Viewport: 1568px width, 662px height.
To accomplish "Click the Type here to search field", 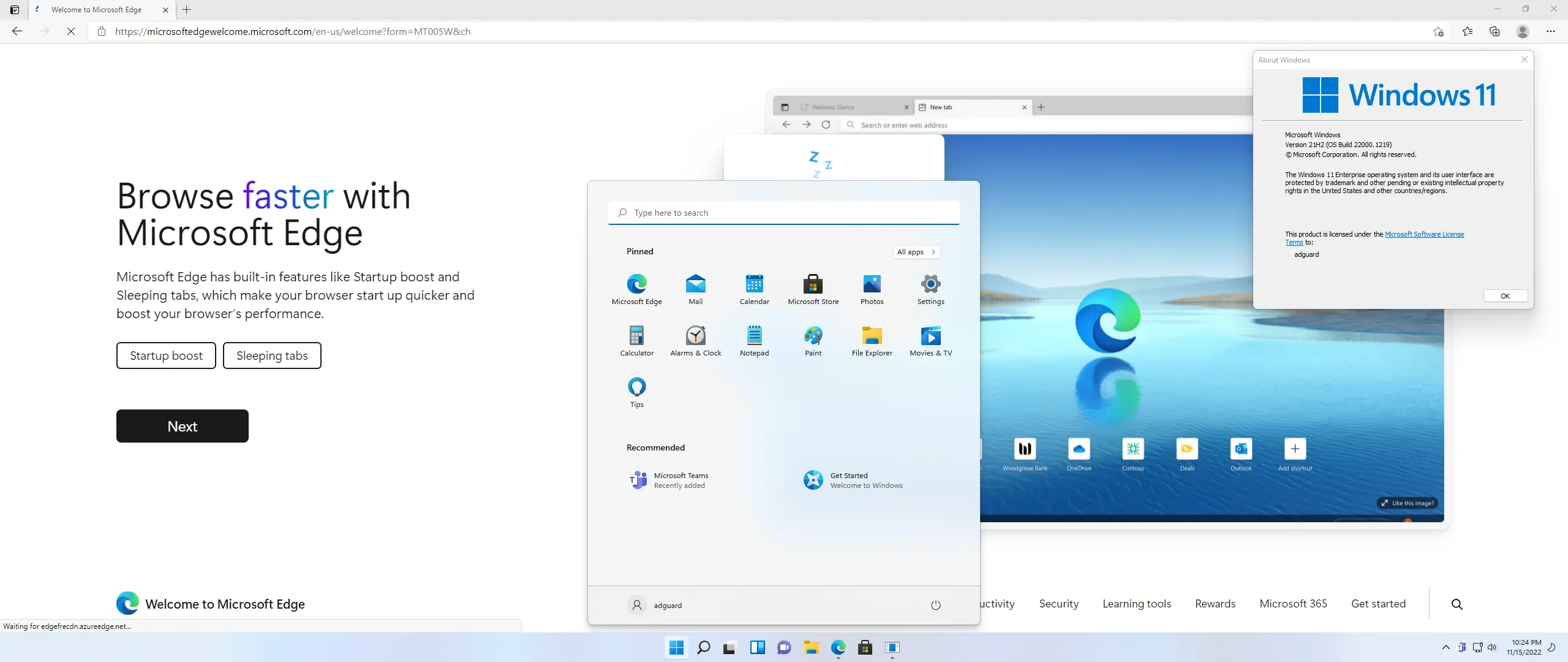I will (x=784, y=213).
